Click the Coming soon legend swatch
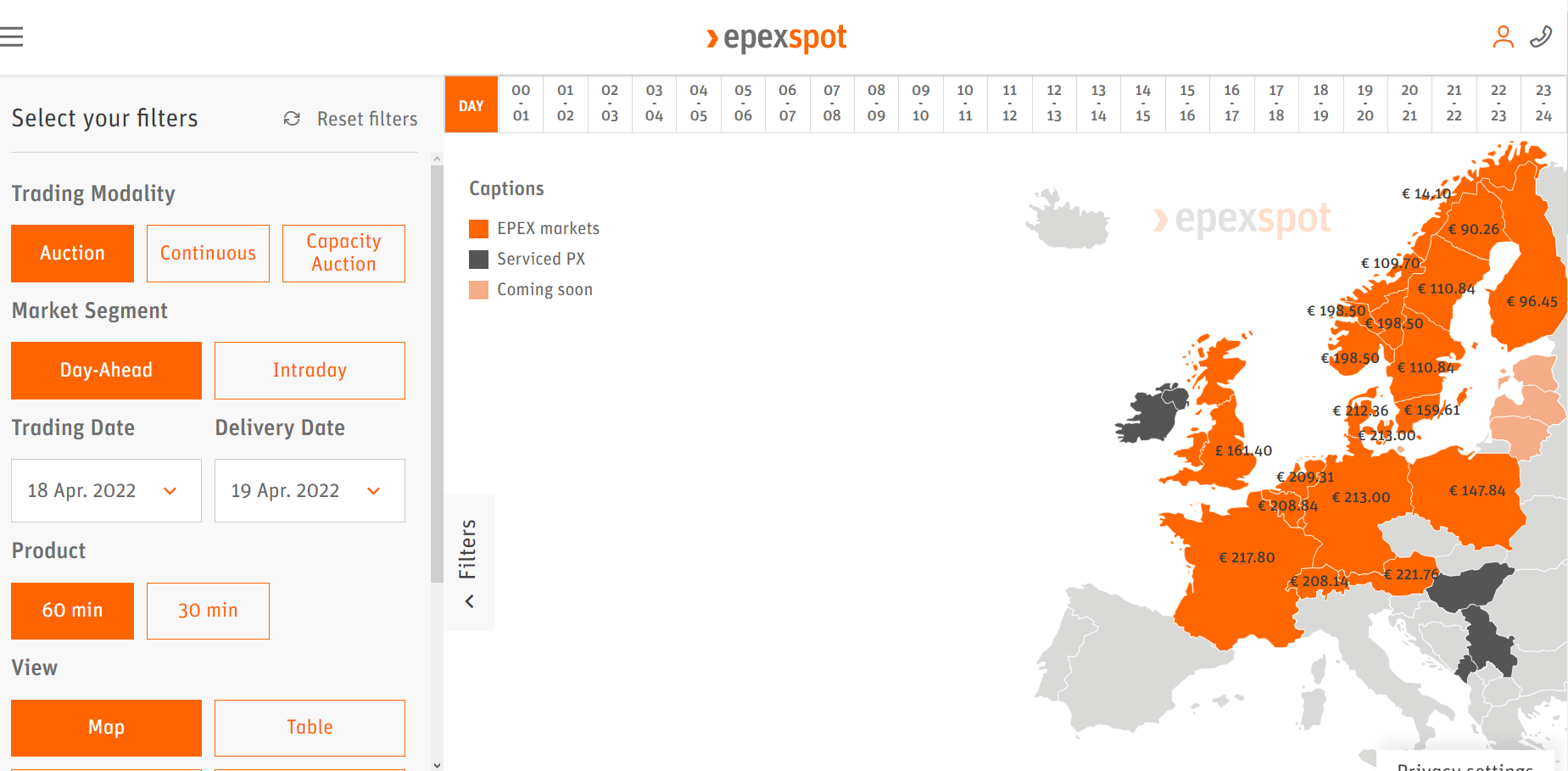 pyautogui.click(x=478, y=290)
